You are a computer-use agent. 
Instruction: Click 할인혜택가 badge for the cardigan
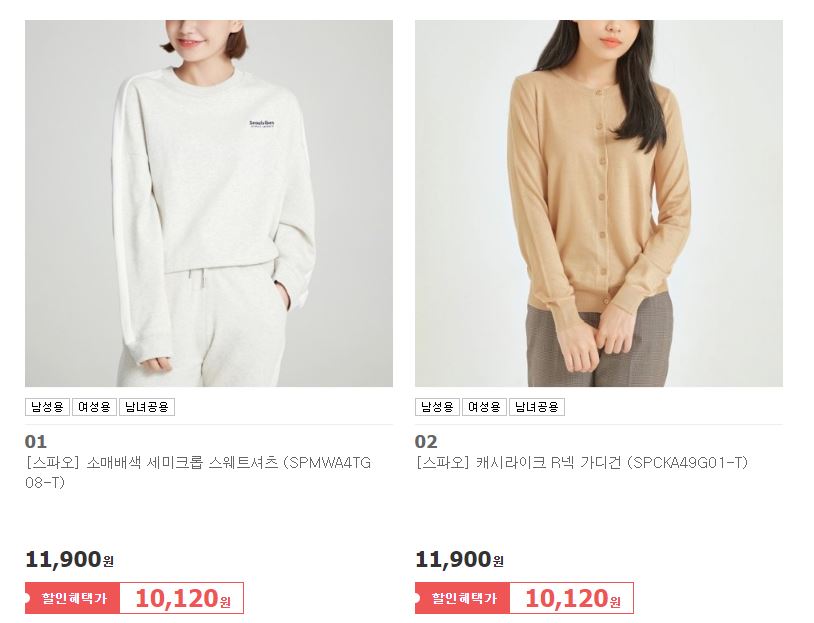click(x=463, y=598)
